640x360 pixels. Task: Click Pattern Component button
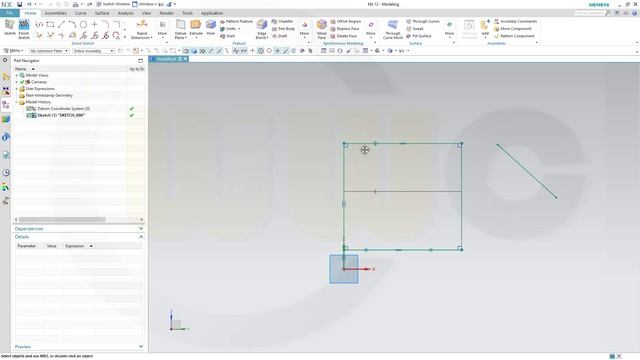[x=514, y=36]
